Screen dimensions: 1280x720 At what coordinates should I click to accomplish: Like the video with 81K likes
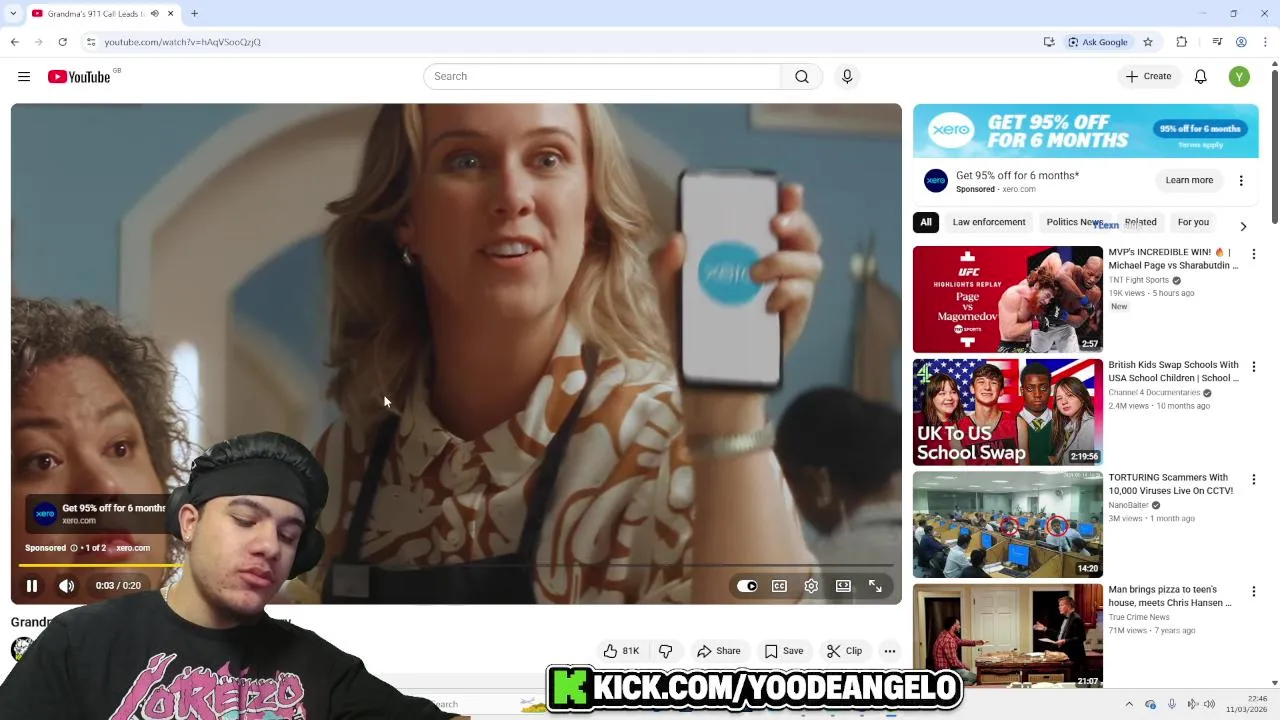point(621,651)
